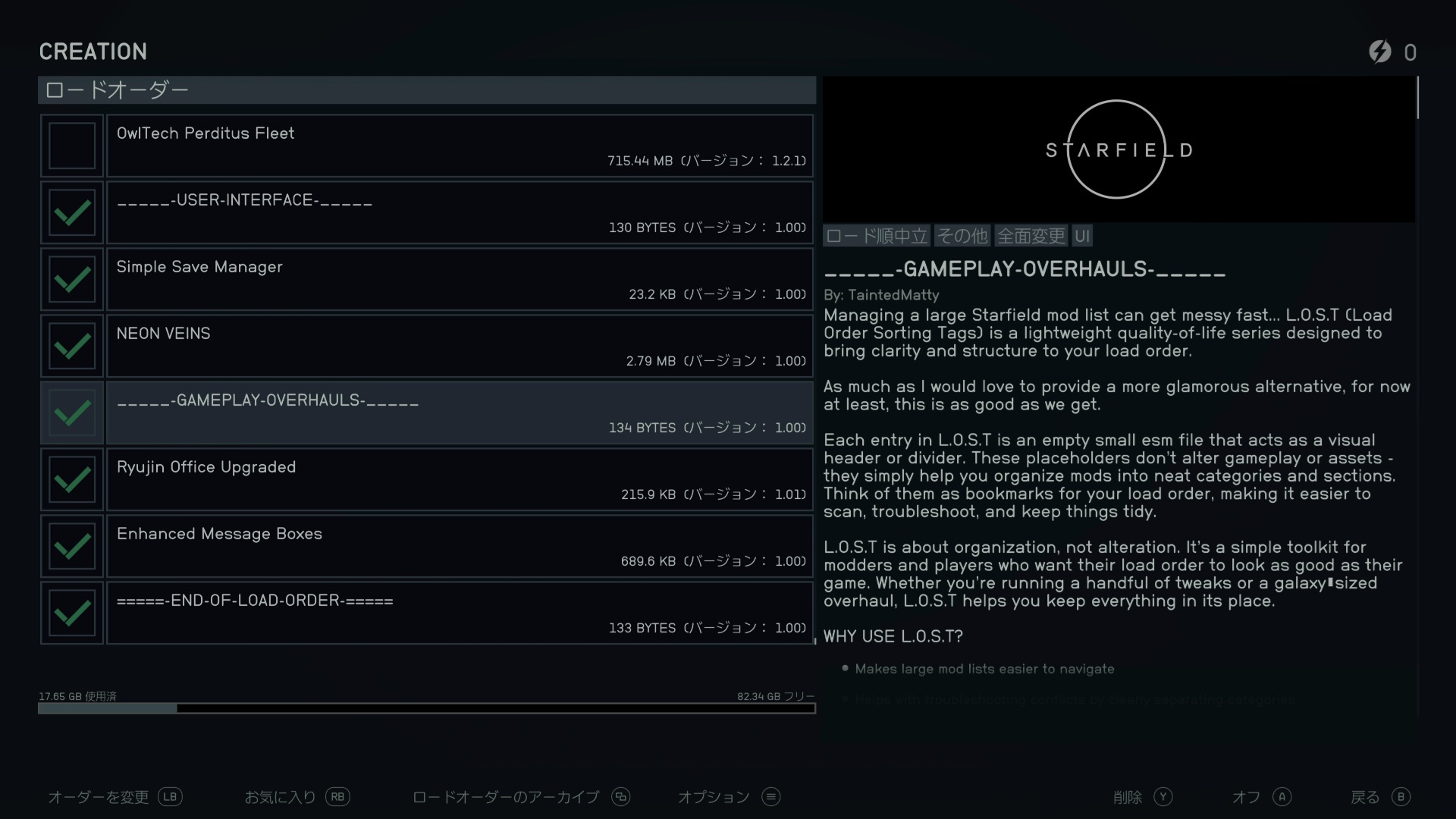Click the options menu button icon
The height and width of the screenshot is (819, 1456).
pyautogui.click(x=771, y=797)
